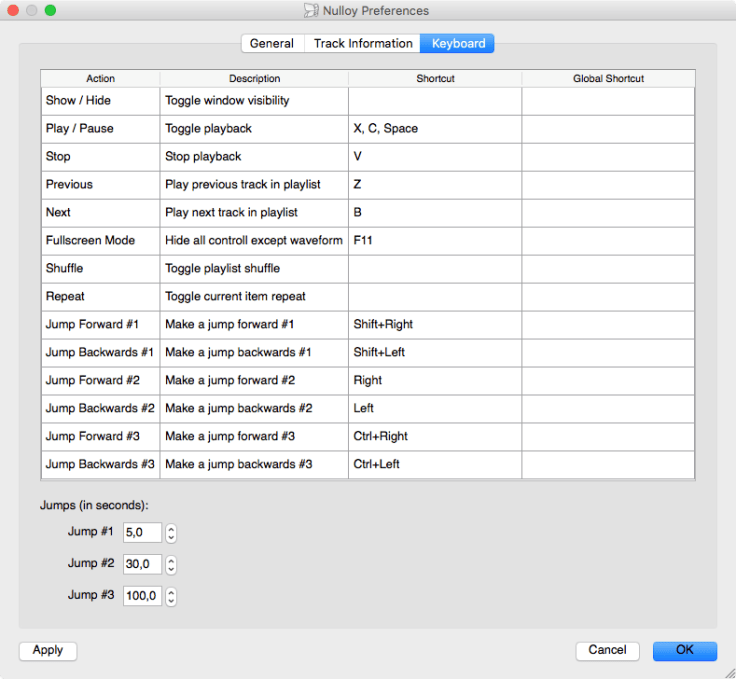Click the Apply button
Image resolution: width=736 pixels, height=679 pixels.
point(48,650)
